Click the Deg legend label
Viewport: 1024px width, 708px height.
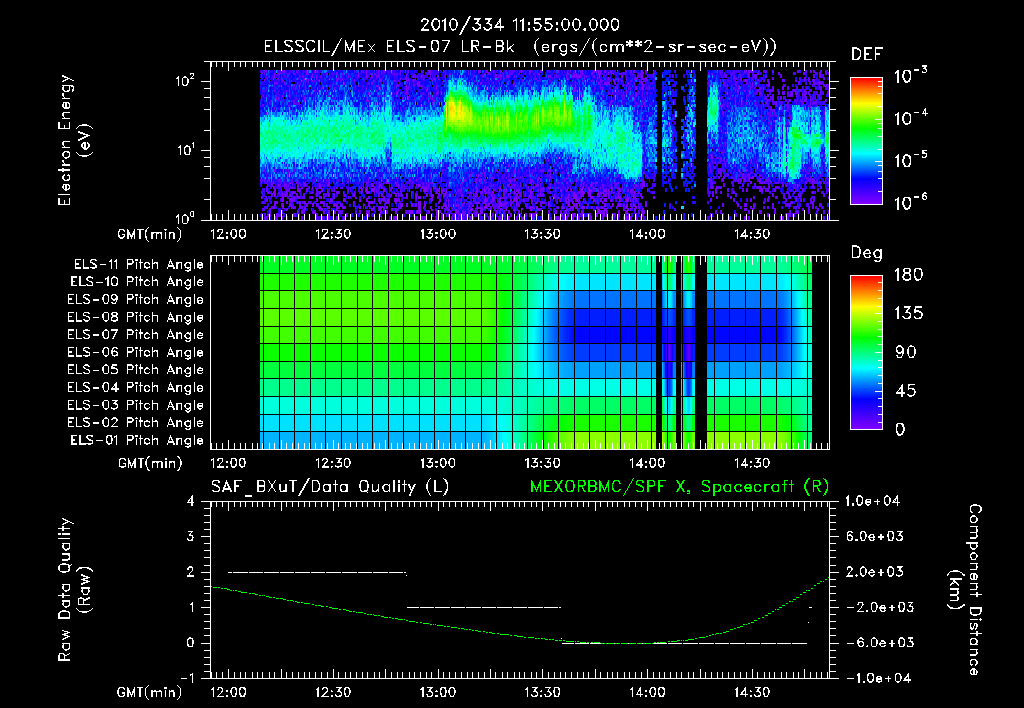[866, 253]
